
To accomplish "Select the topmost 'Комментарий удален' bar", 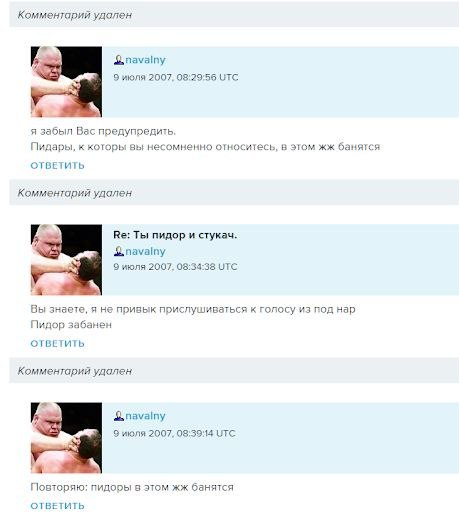I will point(234,15).
